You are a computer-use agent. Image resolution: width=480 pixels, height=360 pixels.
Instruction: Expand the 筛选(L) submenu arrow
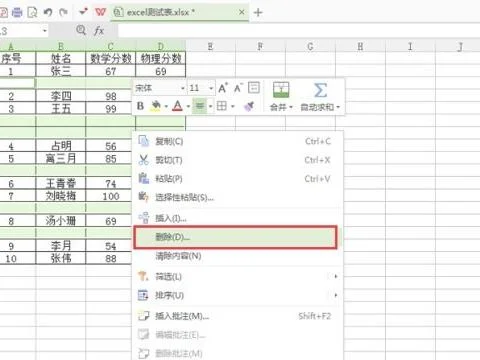(x=336, y=276)
